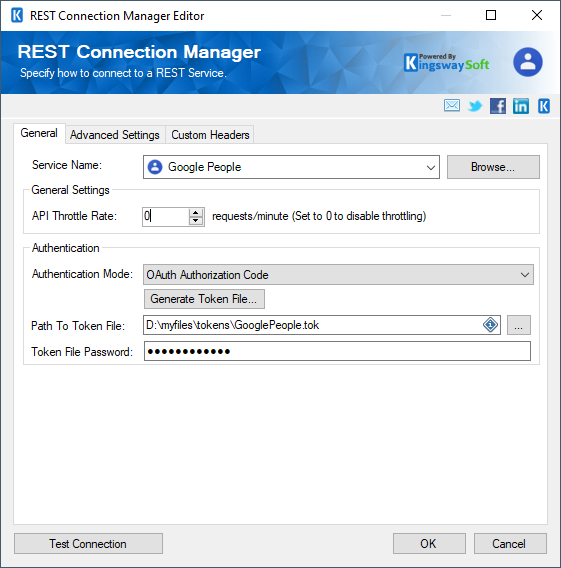Click the email envelope icon
The width and height of the screenshot is (561, 568).
(x=452, y=106)
